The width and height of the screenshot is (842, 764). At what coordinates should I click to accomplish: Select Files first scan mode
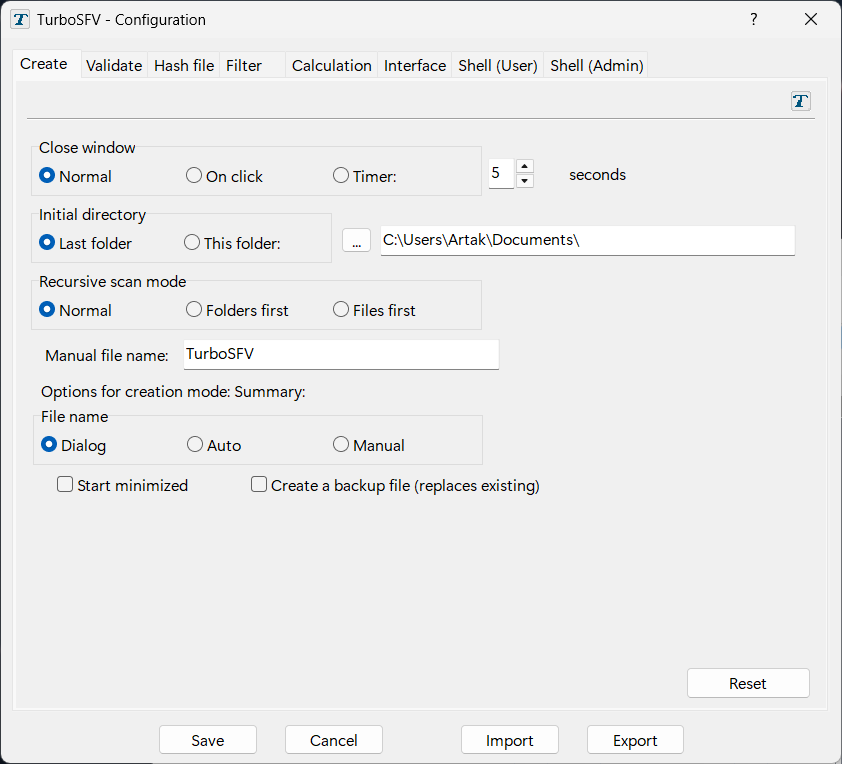point(341,310)
